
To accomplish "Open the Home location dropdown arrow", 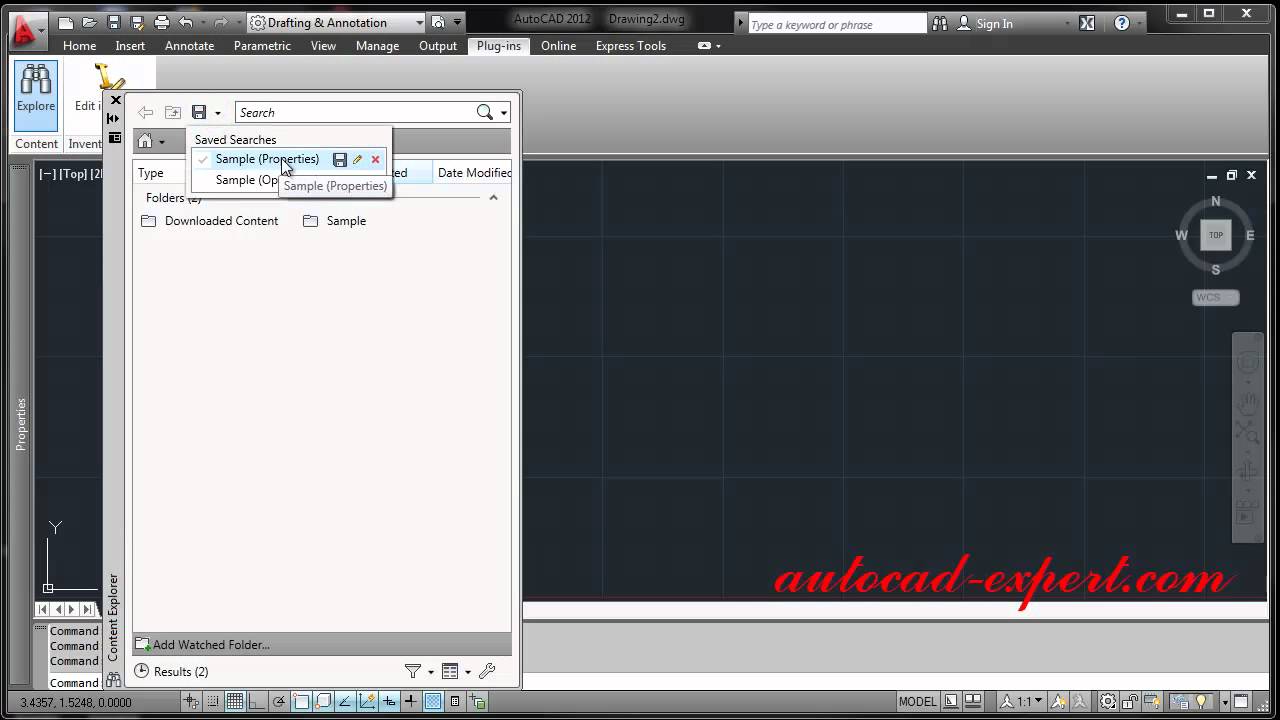I will point(162,142).
